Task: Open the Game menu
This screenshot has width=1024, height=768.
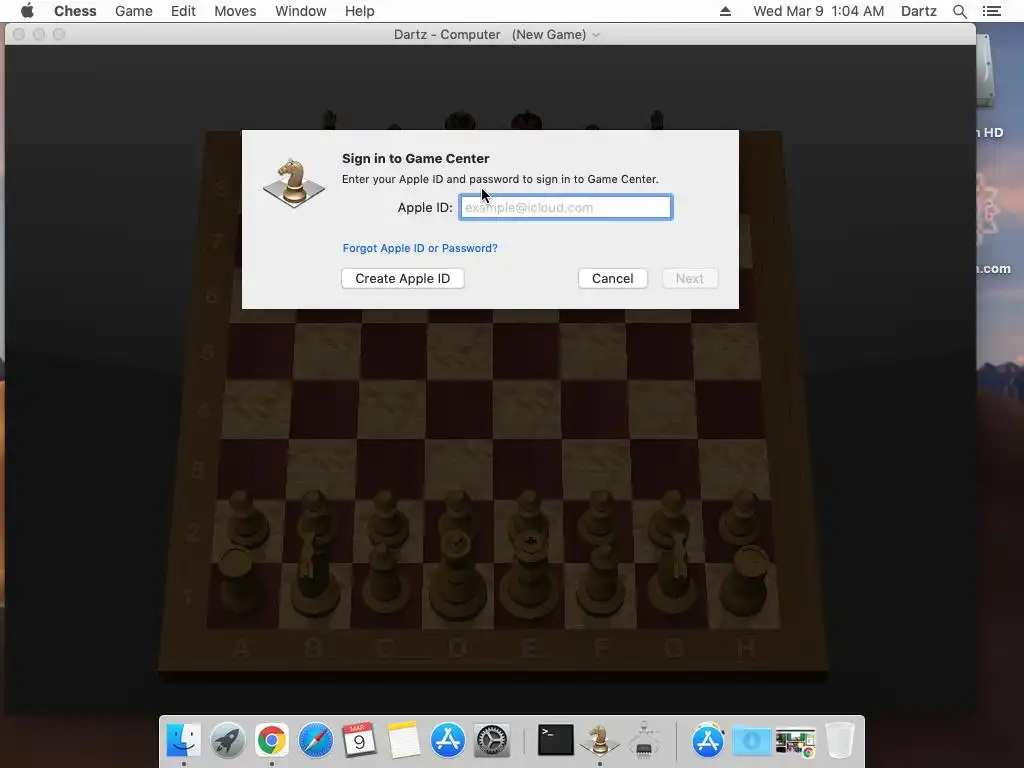Action: click(x=133, y=11)
